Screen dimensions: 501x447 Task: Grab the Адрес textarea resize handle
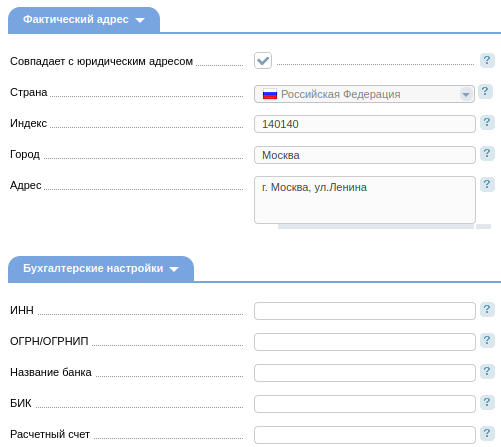tap(483, 227)
